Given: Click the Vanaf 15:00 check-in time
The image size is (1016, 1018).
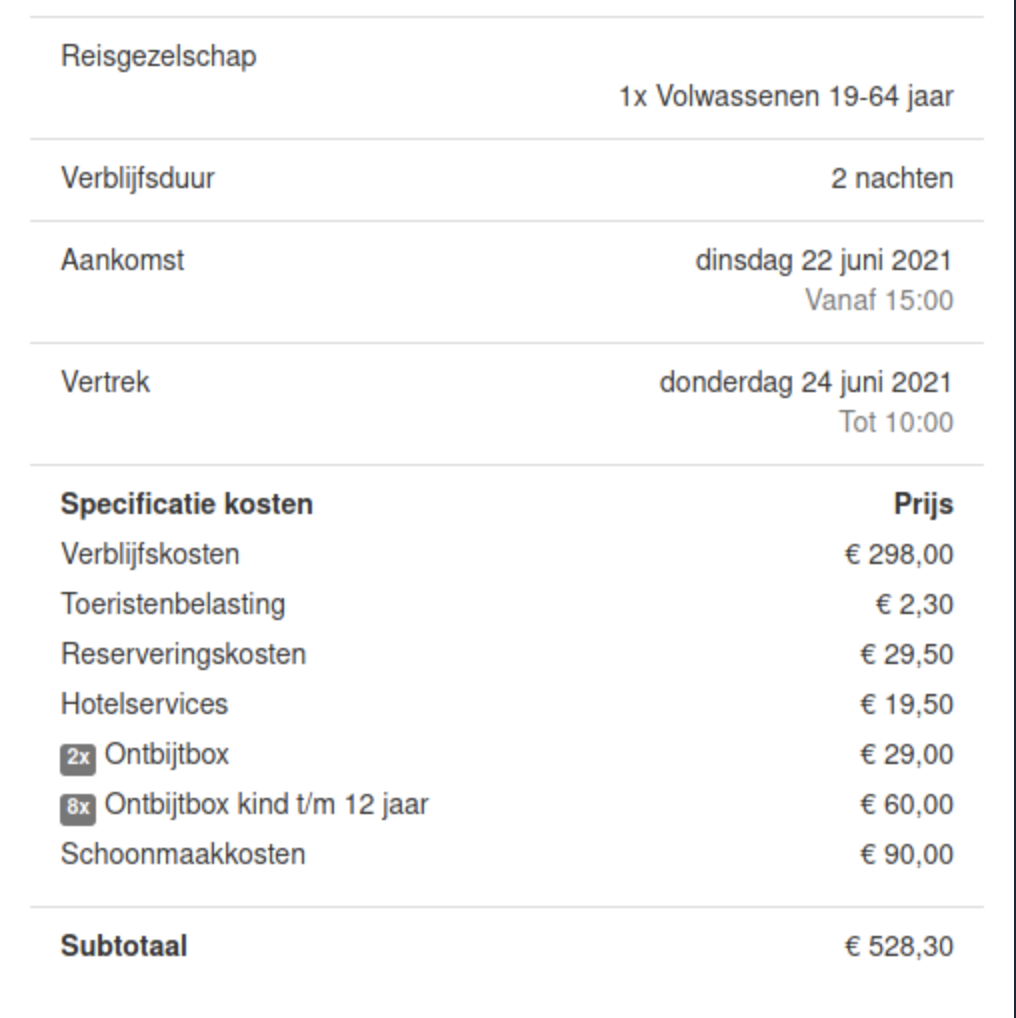Looking at the screenshot, I should (879, 301).
